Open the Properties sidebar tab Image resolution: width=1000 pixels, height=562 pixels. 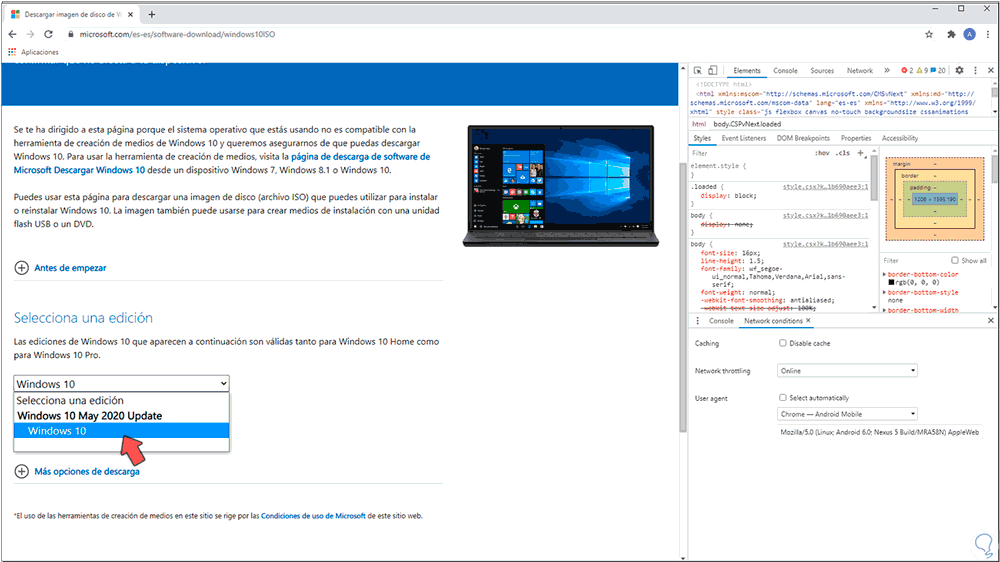click(x=855, y=138)
